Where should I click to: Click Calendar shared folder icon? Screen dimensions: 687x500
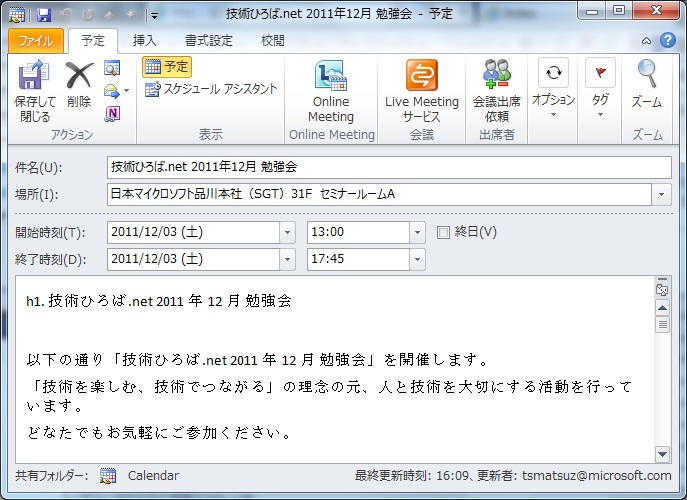coord(108,475)
